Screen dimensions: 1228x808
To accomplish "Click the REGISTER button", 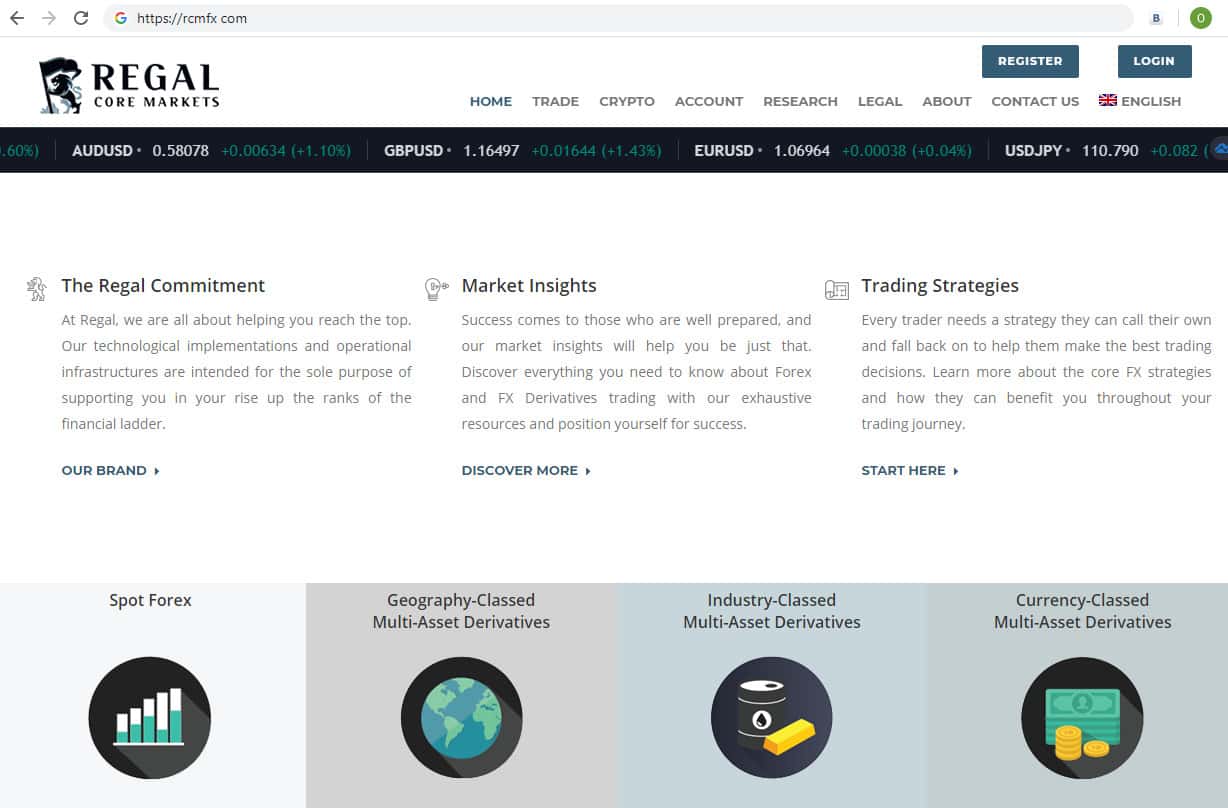I will point(1030,61).
